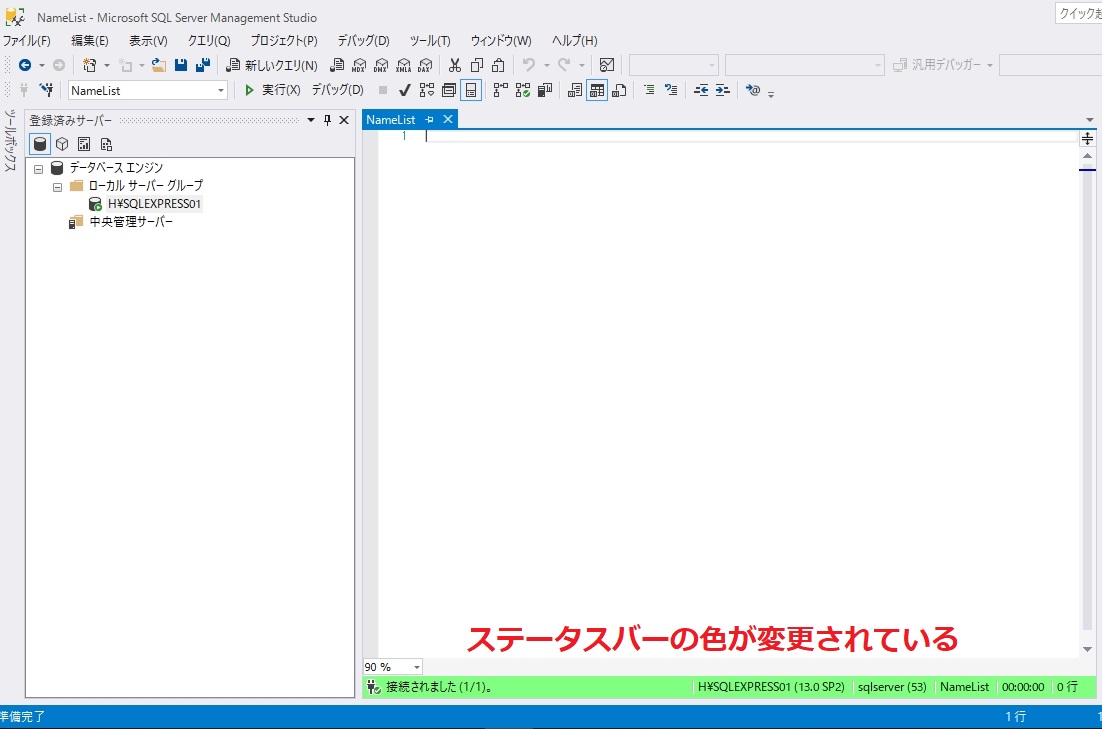Click the editor split window handle

tap(1087, 138)
